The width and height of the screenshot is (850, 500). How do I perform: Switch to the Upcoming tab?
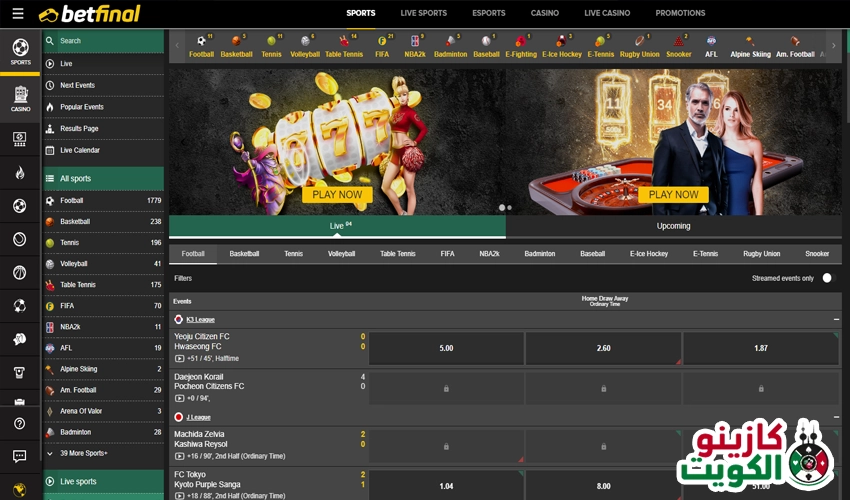(x=673, y=226)
